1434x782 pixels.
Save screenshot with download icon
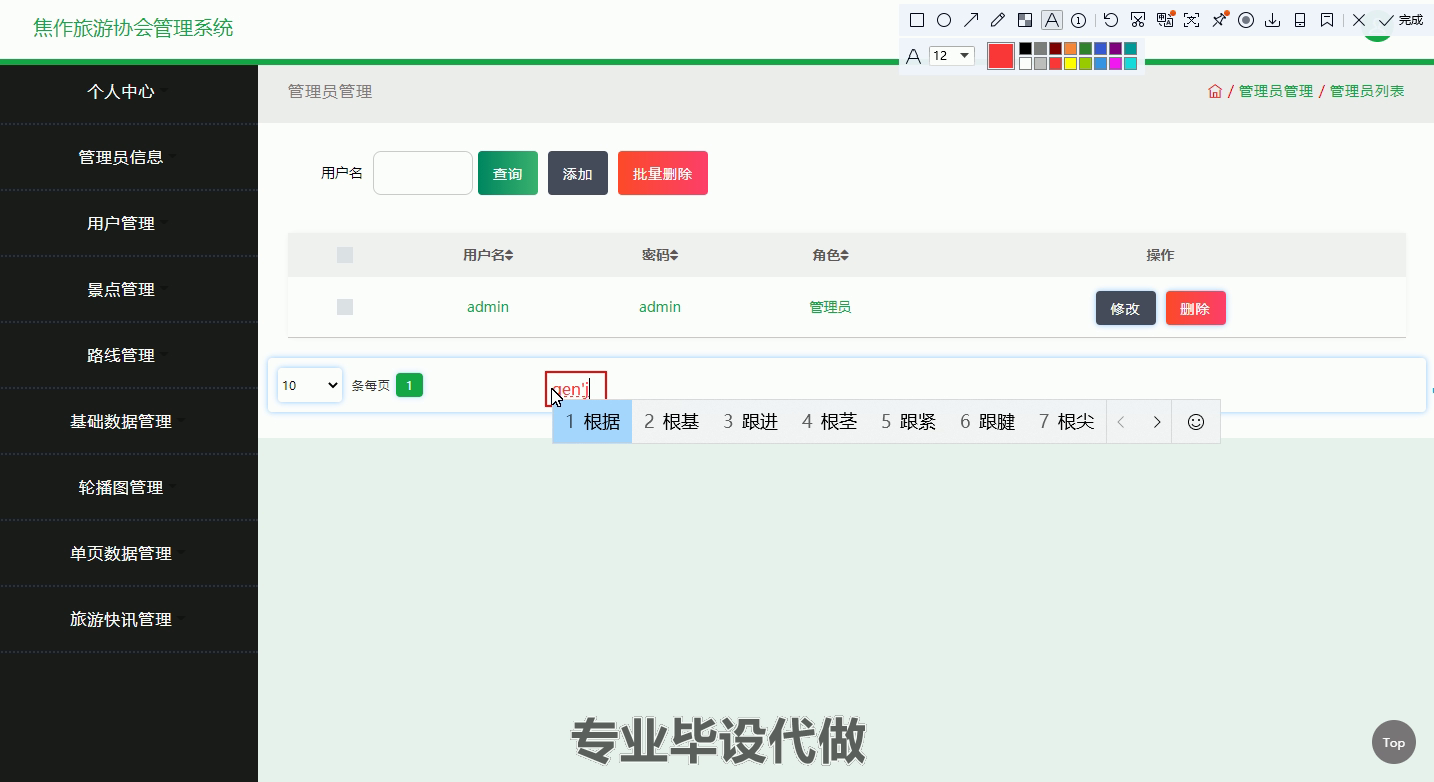[1273, 20]
